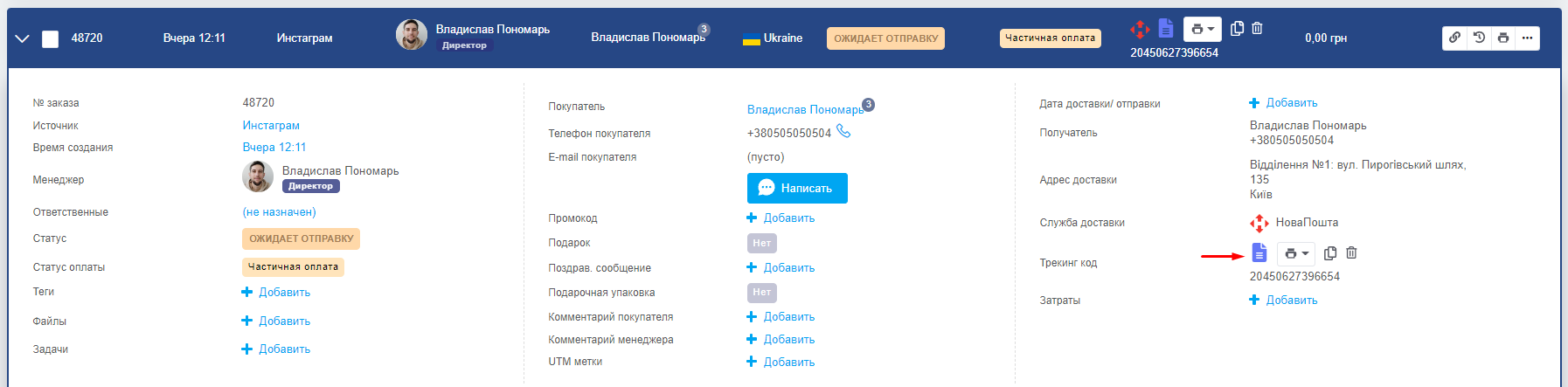This screenshot has width=1568, height=387.
Task: Toggle the Подарочная упаковка Нет switch
Action: 762,293
